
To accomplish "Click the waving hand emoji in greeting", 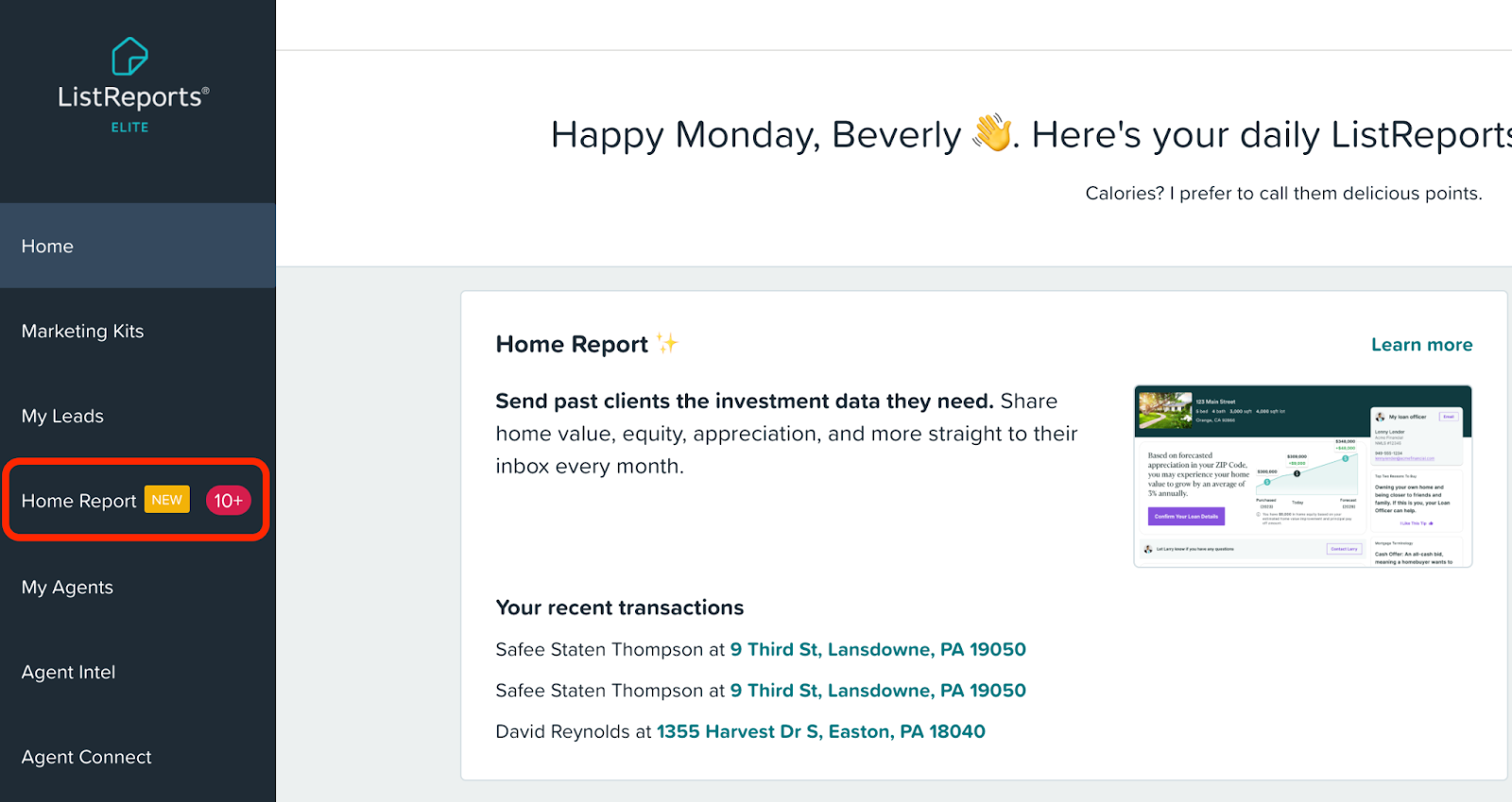I will click(x=992, y=133).
